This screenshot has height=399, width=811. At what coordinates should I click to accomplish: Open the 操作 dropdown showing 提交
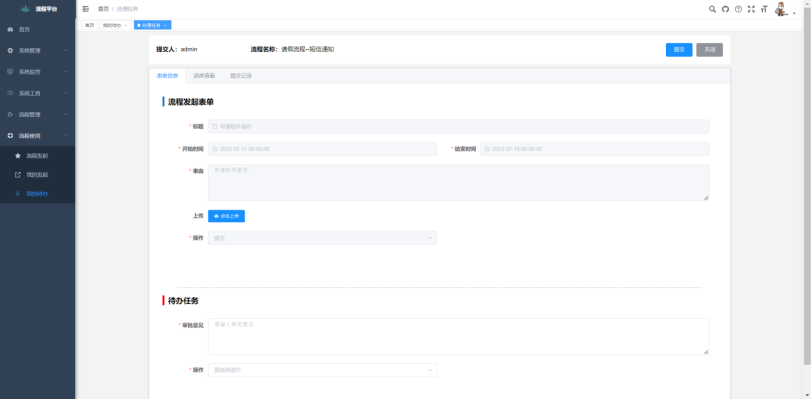click(322, 238)
